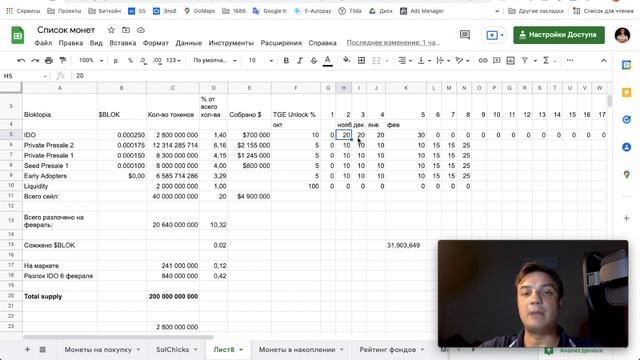This screenshot has width=640, height=360.
Task: Switch to the SolChicks sheet tab
Action: (x=172, y=350)
